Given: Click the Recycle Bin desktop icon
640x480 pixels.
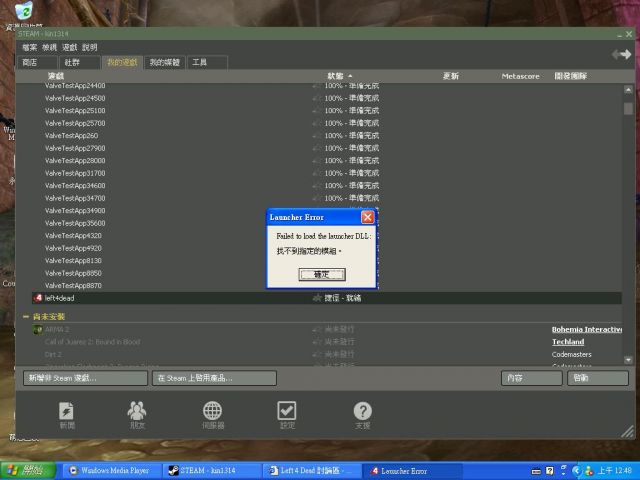Looking at the screenshot, I should click(22, 12).
